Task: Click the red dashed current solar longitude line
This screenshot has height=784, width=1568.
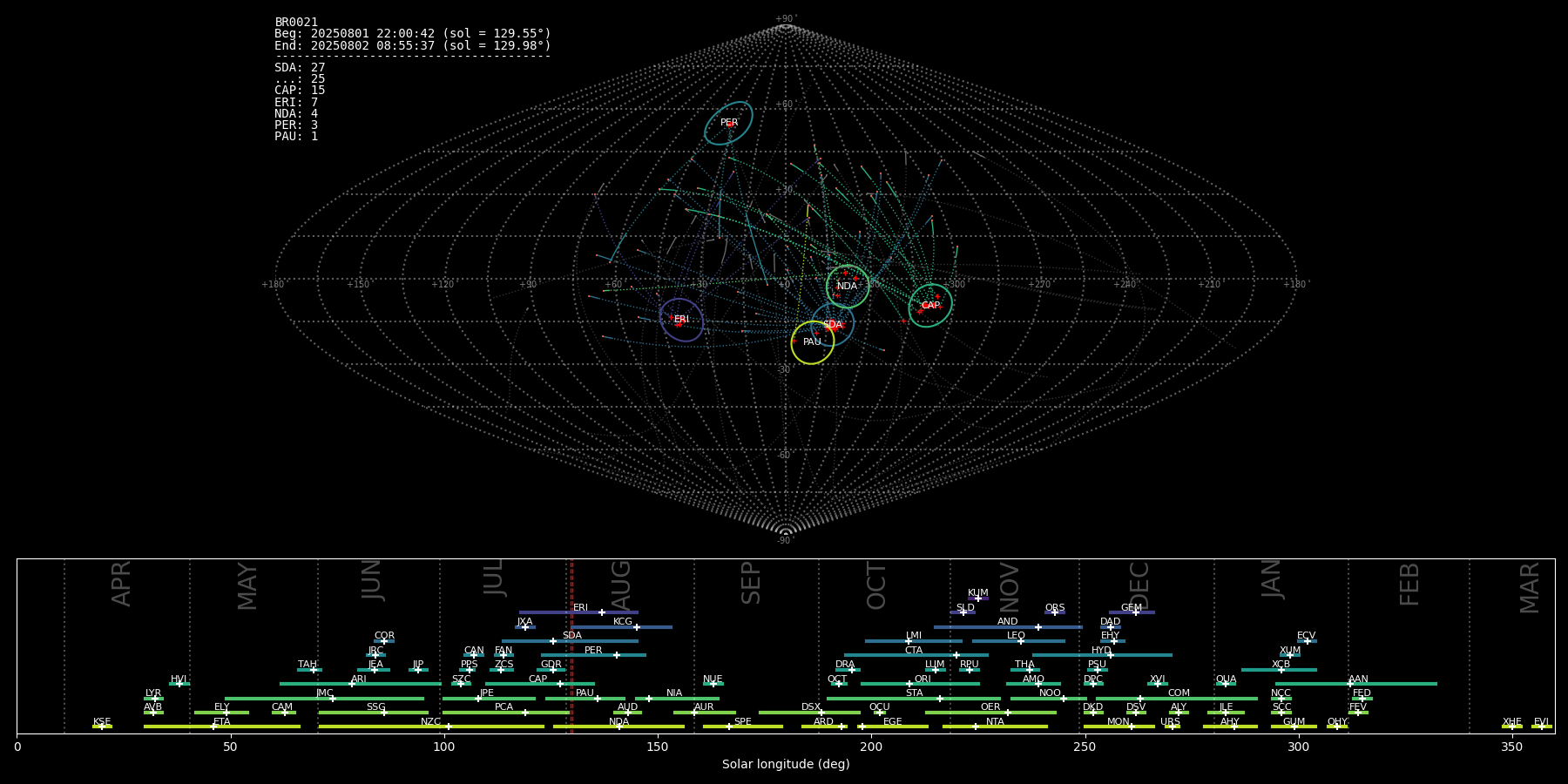Action: [571, 645]
